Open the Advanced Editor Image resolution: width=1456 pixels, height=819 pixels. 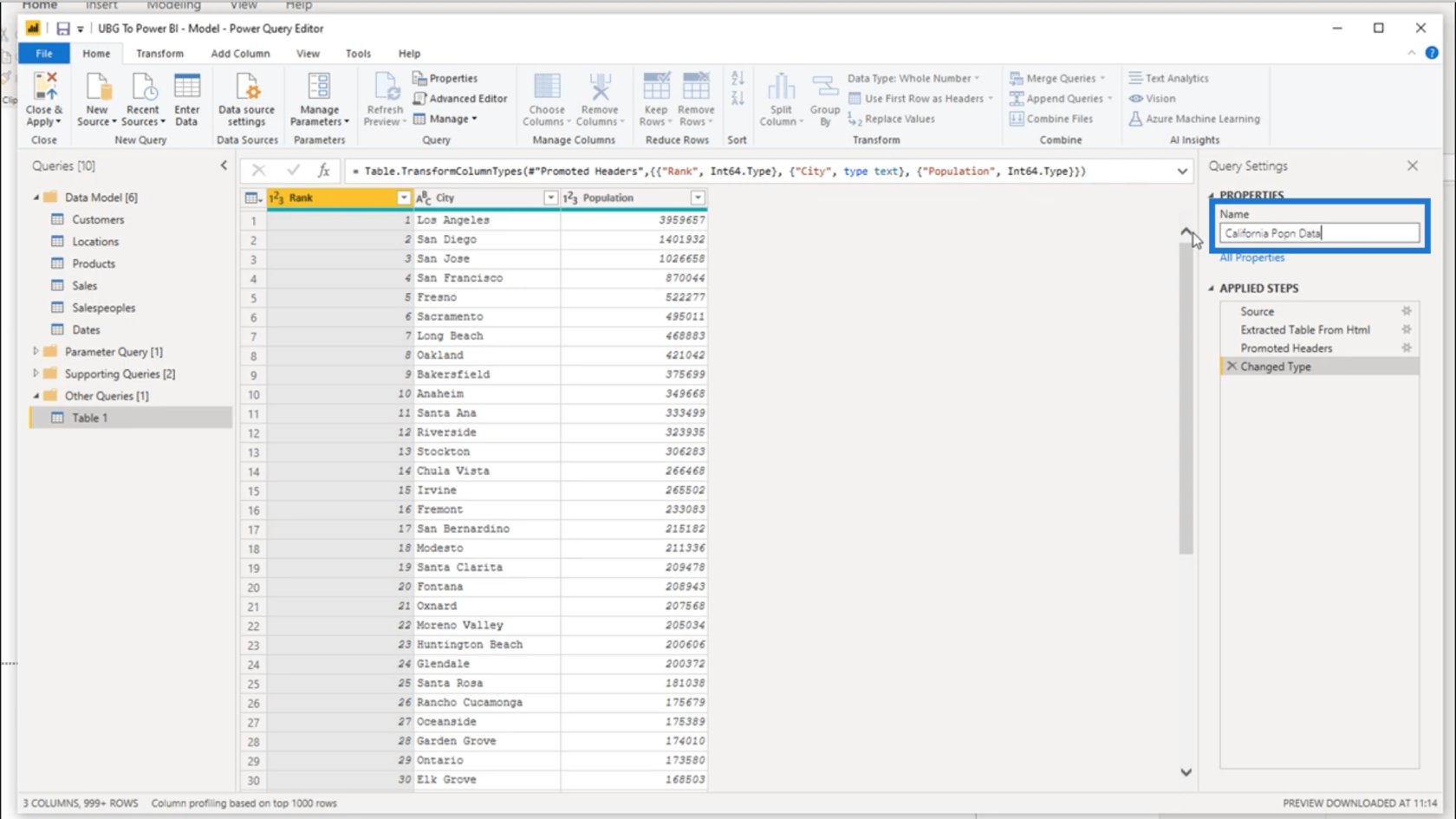coord(460,99)
